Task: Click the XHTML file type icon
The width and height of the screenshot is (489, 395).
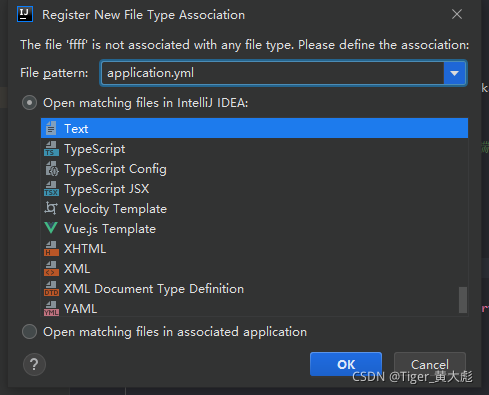Action: point(51,249)
